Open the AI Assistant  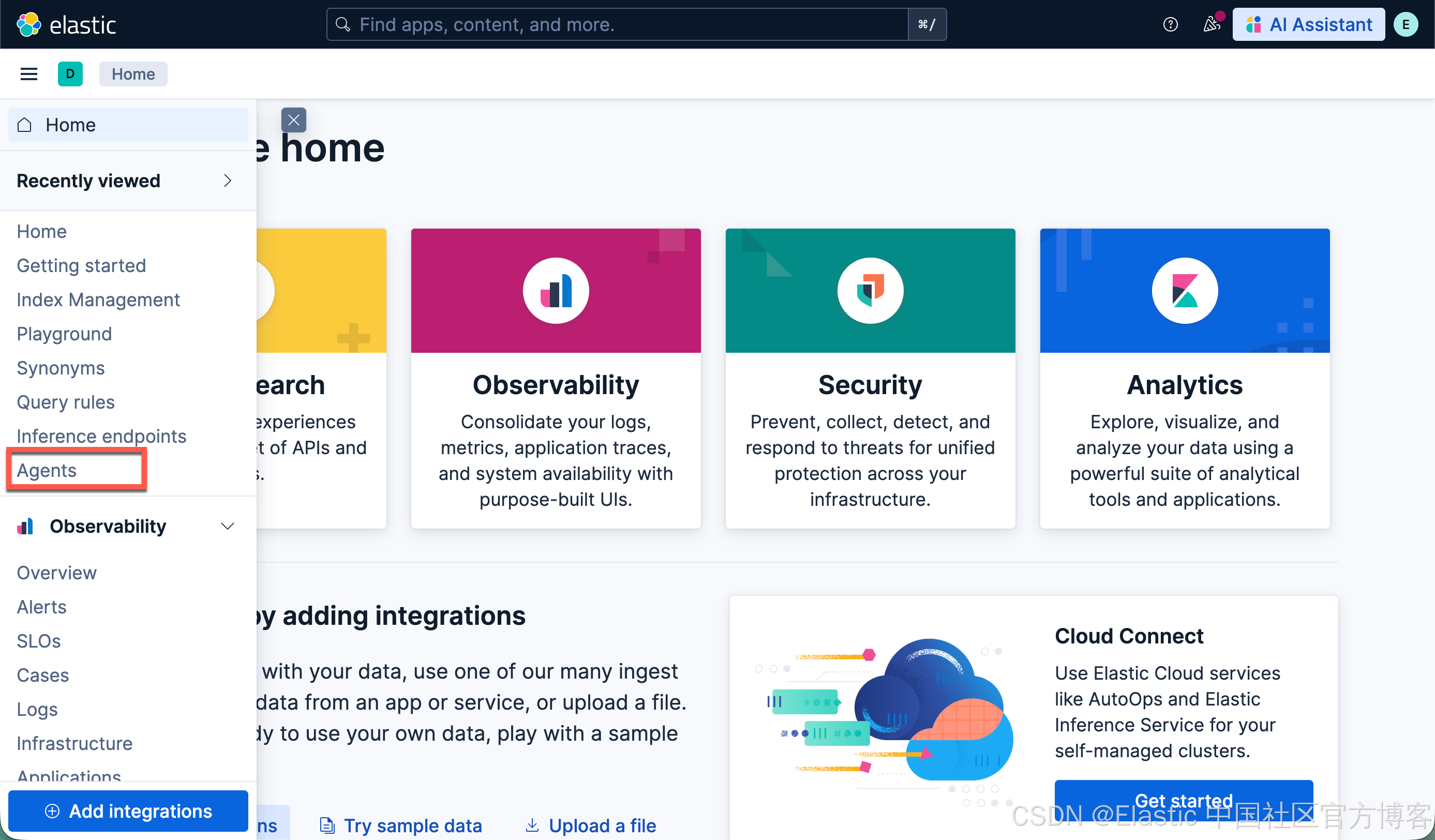(1308, 24)
